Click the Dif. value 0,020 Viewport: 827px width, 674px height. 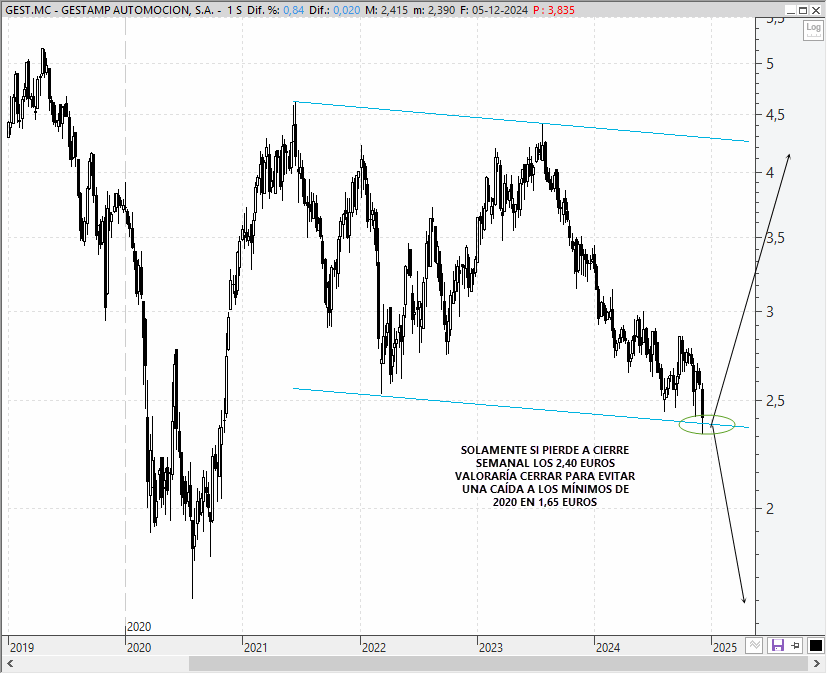(x=347, y=10)
